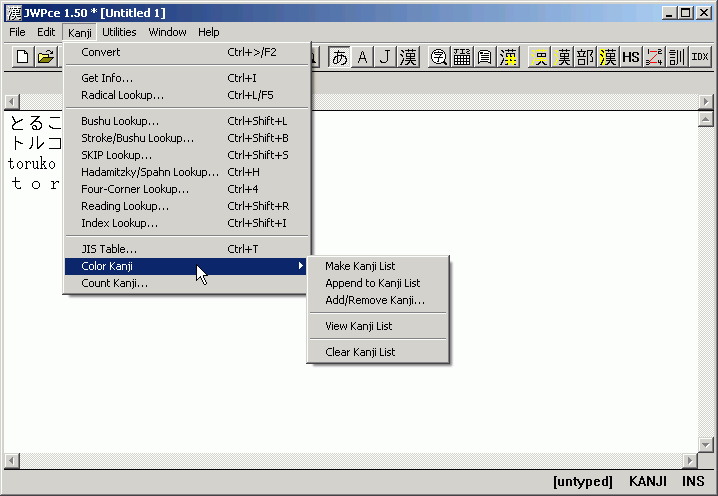Image resolution: width=718 pixels, height=496 pixels.
Task: Open the Window menu
Action: click(x=167, y=32)
